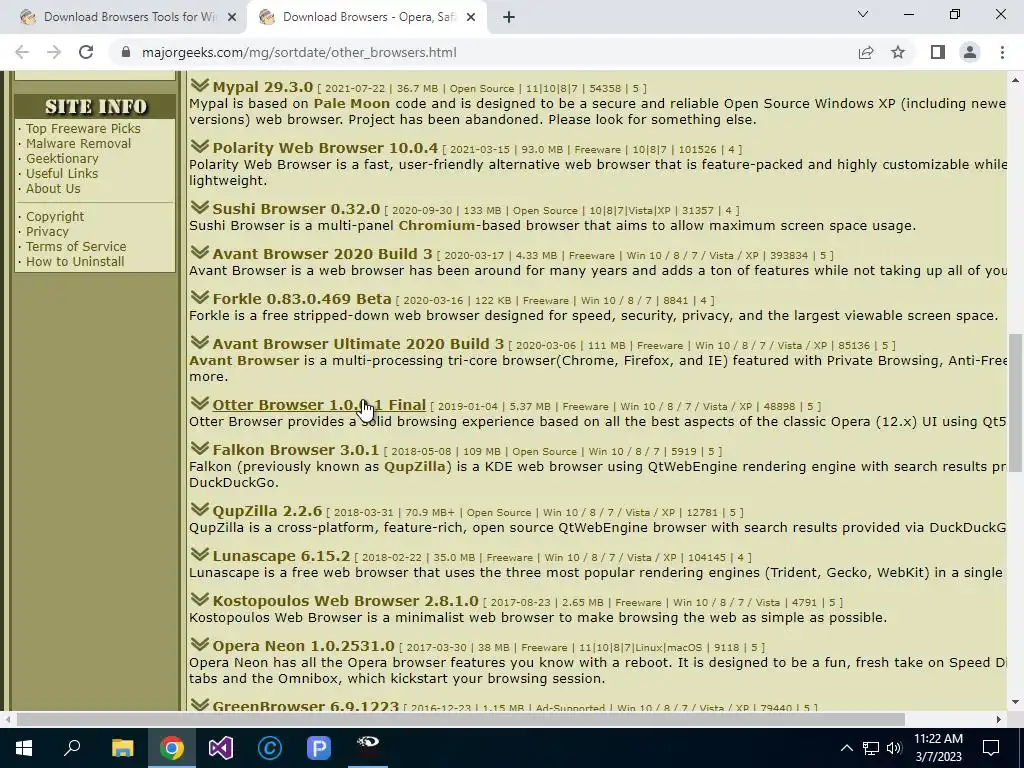Expand the Opera Neon entry arrow
The height and width of the screenshot is (768, 1024).
(x=200, y=645)
